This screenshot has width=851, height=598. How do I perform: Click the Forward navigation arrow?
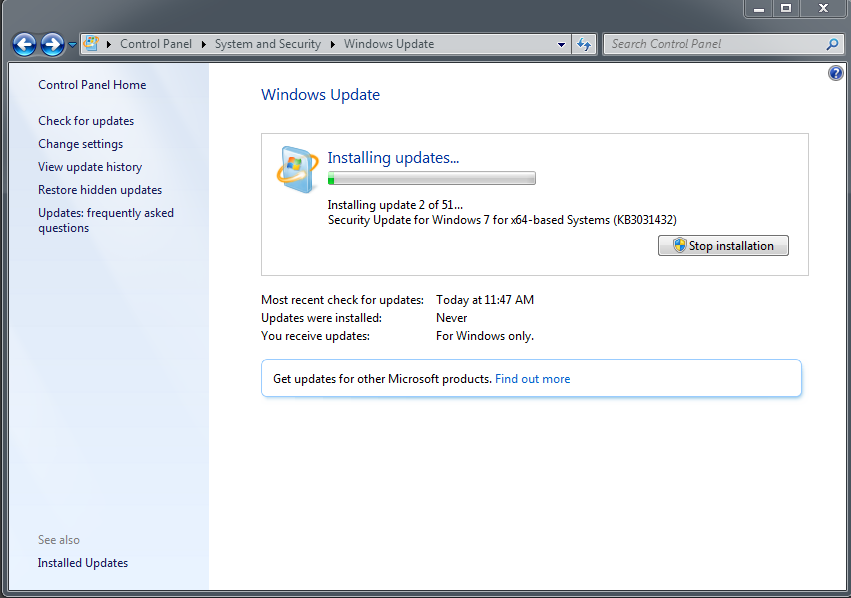click(x=53, y=44)
